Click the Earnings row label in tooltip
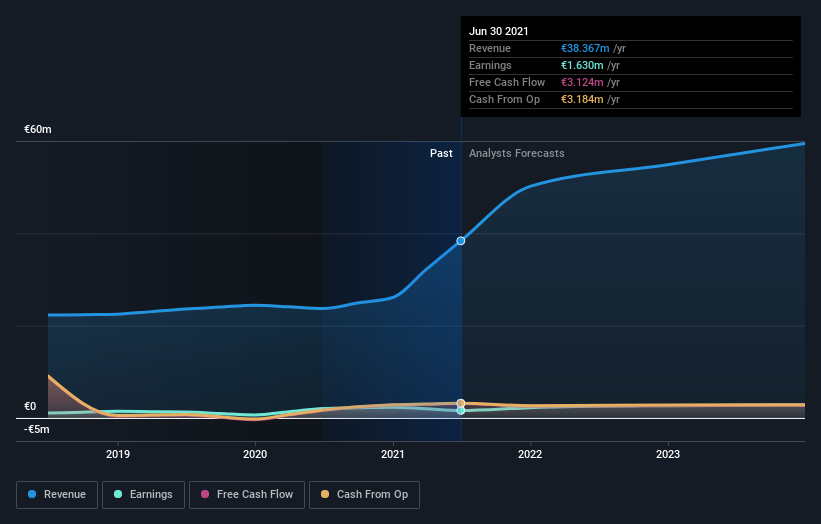The height and width of the screenshot is (524, 821). 490,65
